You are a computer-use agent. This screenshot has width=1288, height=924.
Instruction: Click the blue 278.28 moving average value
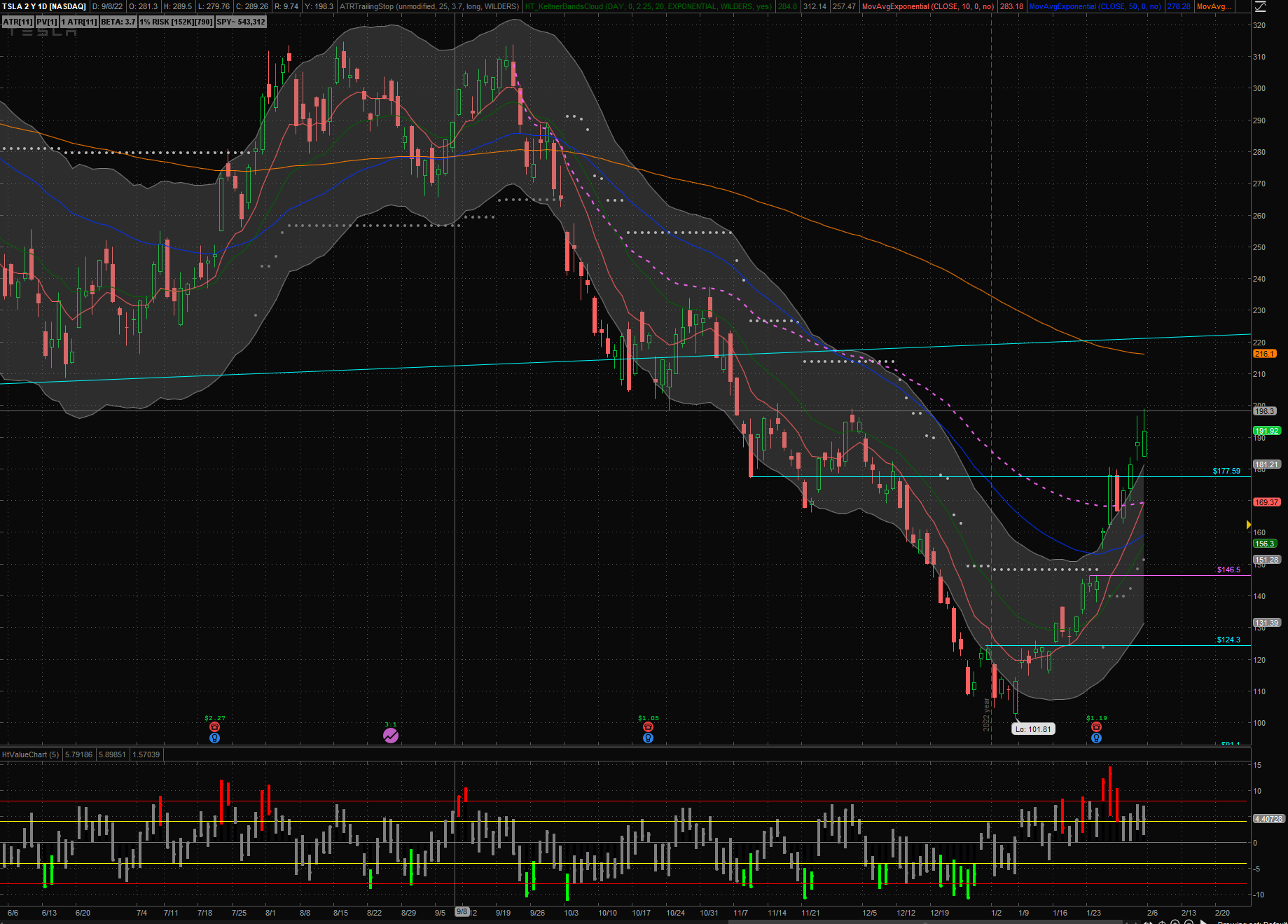pyautogui.click(x=1179, y=6)
